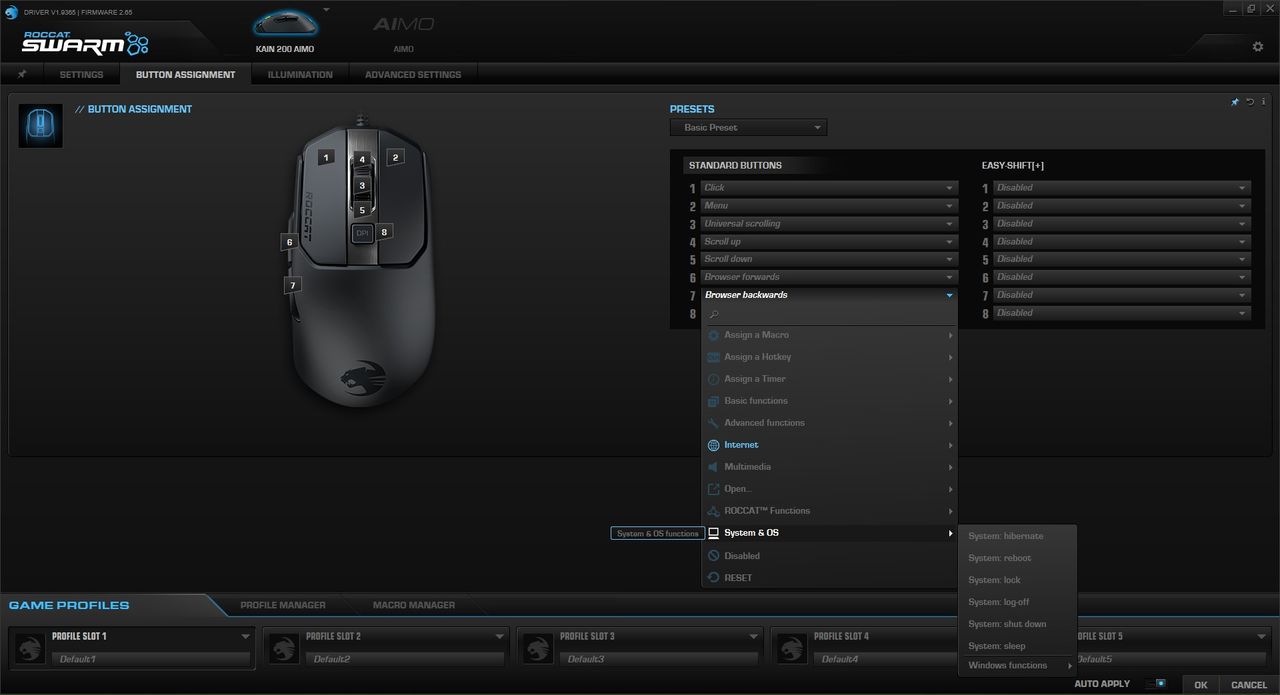The width and height of the screenshot is (1280, 695).
Task: Select System: shut down from the submenu
Action: coord(1017,624)
